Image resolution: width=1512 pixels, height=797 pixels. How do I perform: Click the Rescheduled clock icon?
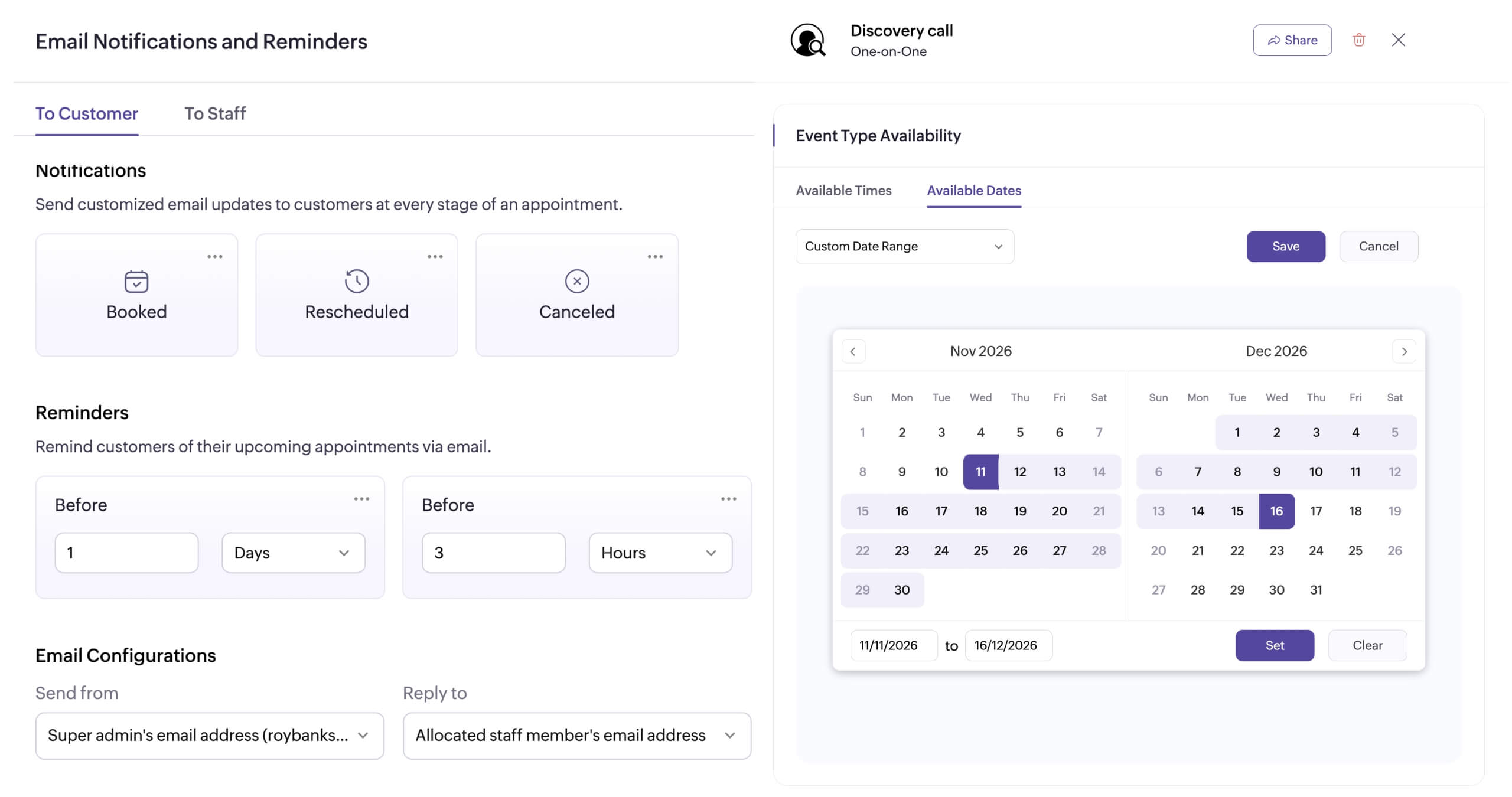pyautogui.click(x=357, y=281)
